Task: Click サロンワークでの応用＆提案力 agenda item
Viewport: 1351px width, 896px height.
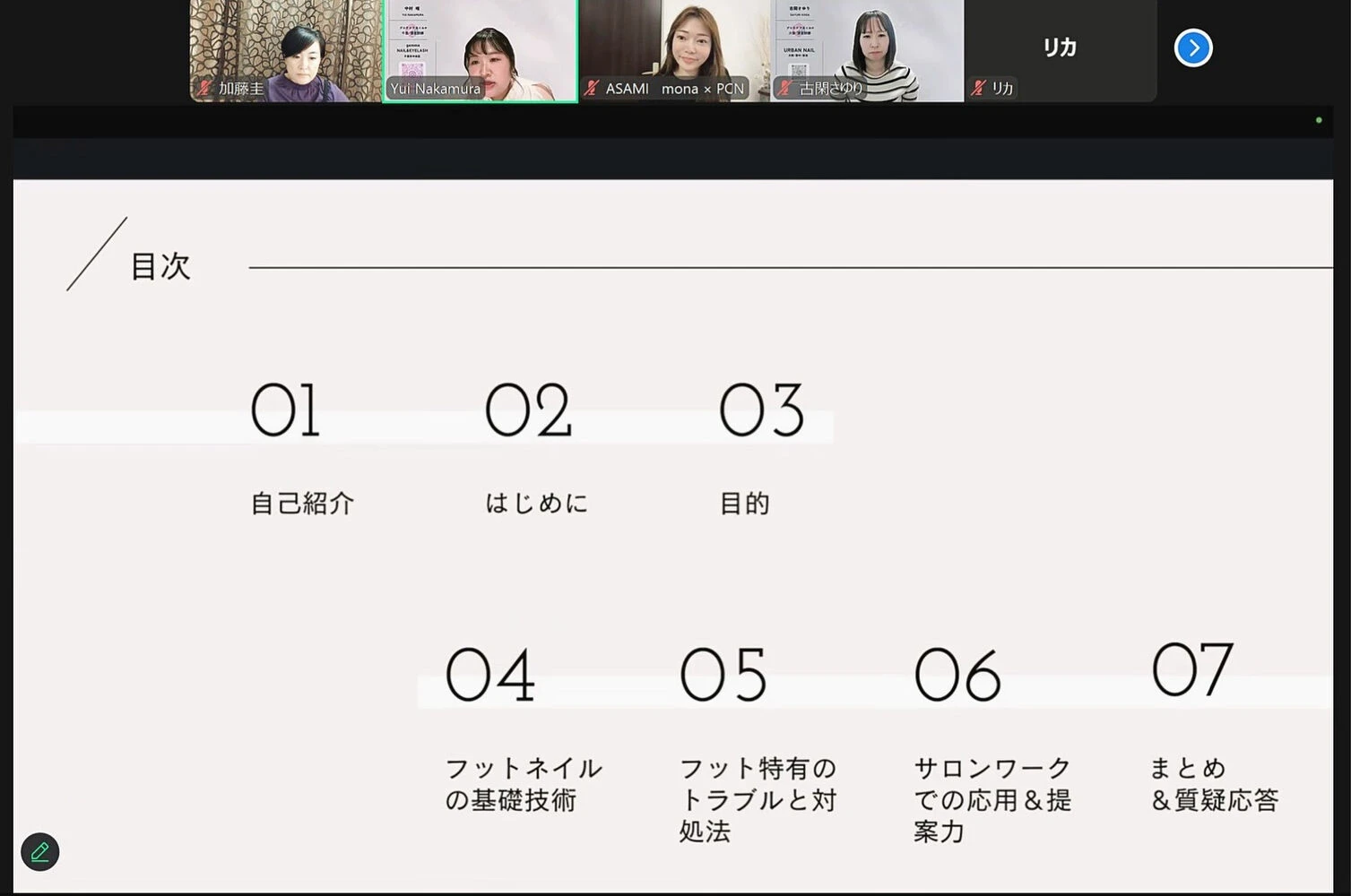Action: 992,799
